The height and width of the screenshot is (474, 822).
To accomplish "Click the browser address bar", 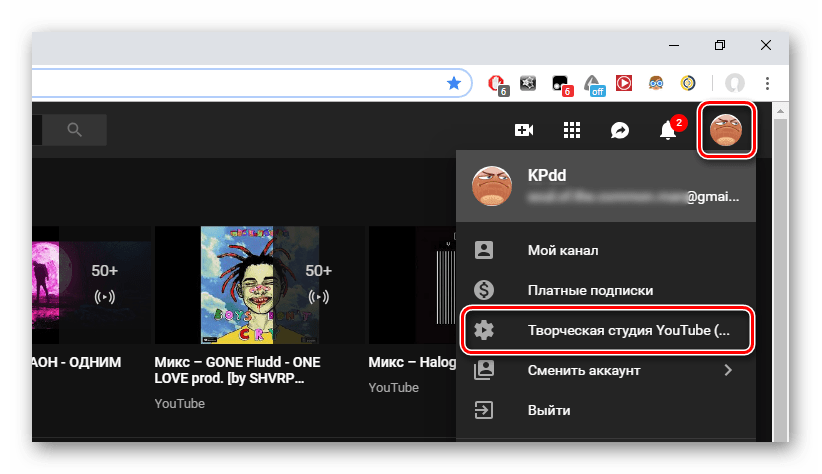I will coord(230,84).
